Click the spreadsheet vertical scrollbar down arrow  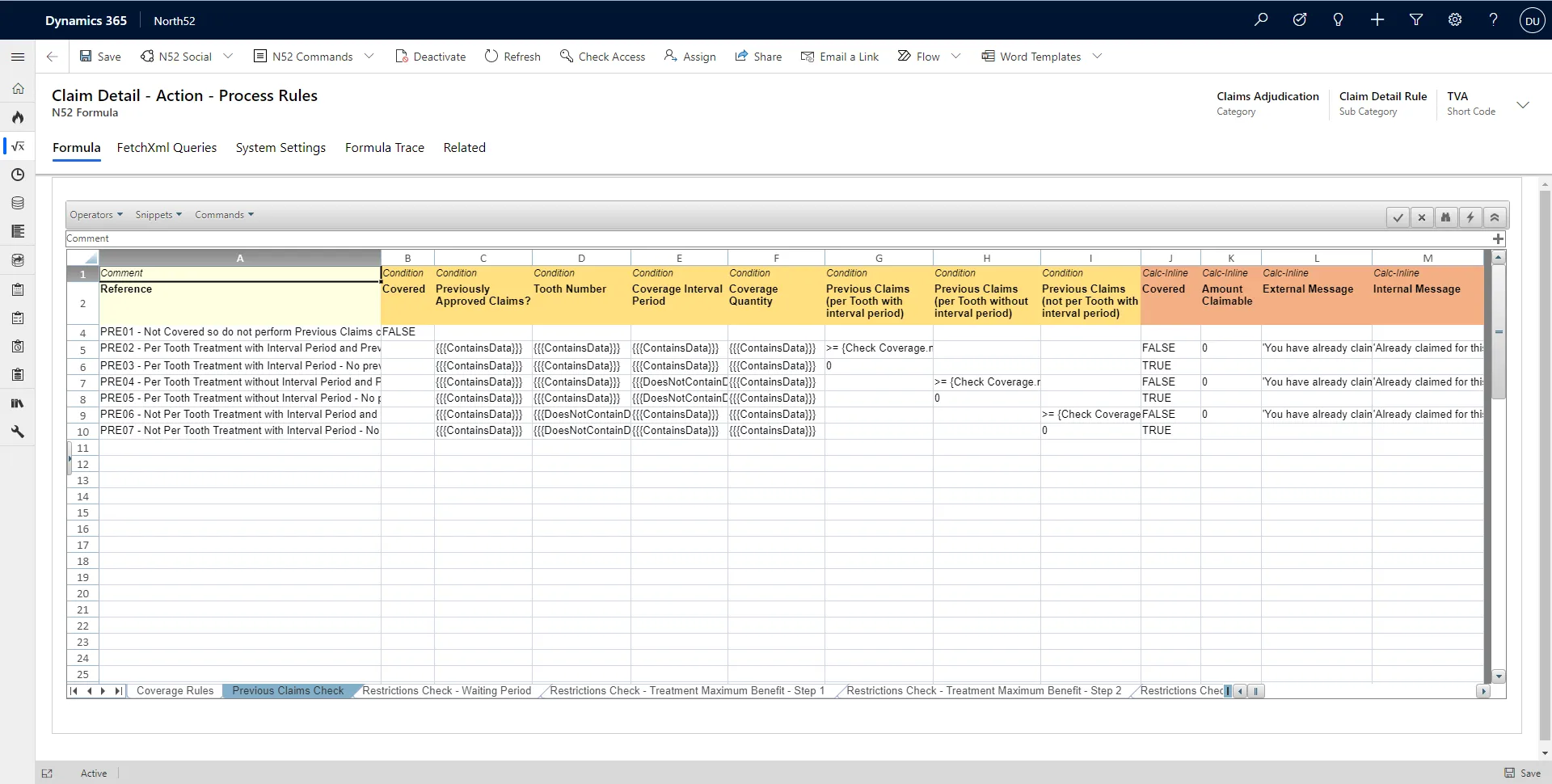point(1499,677)
